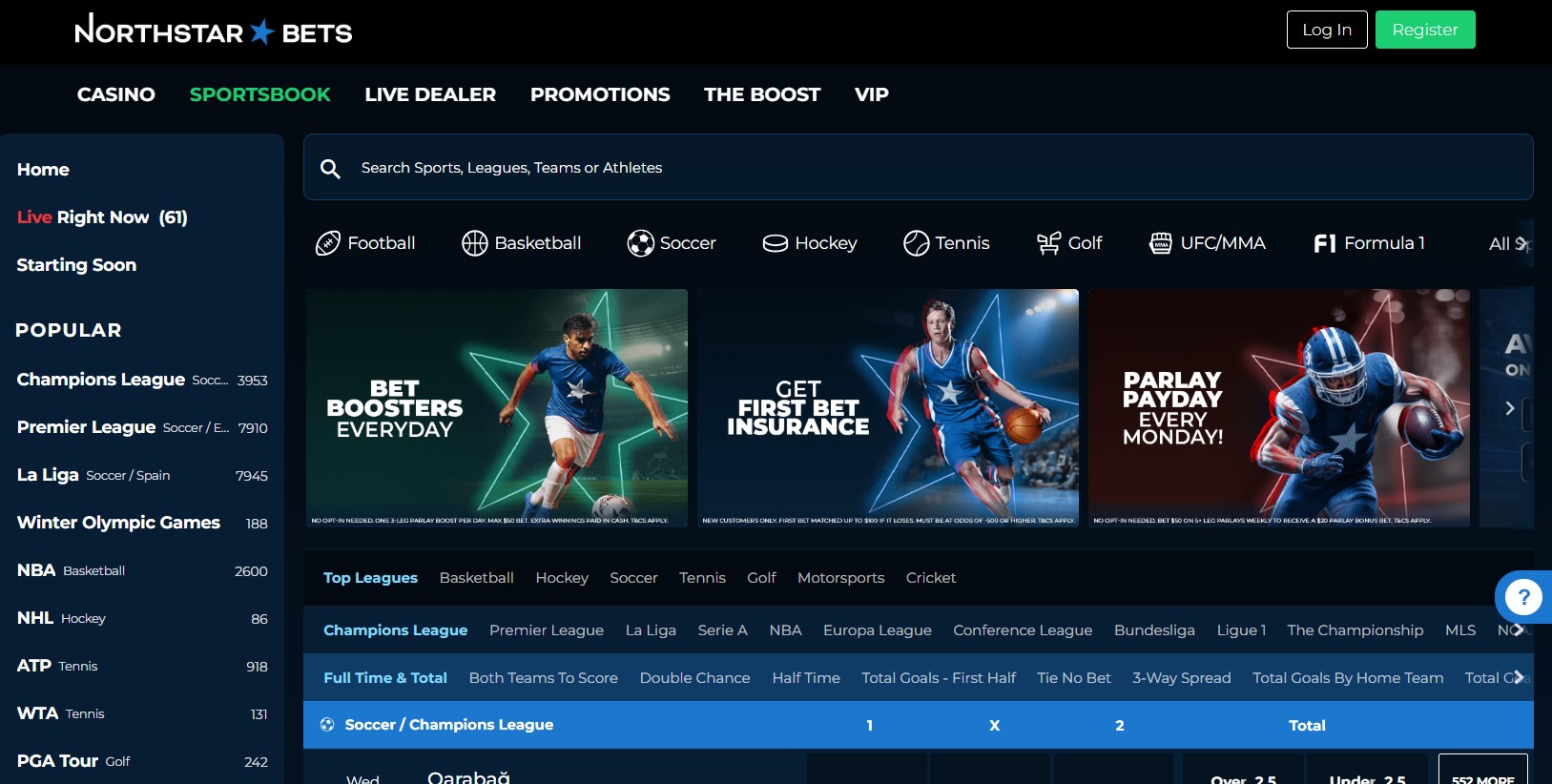Open La Liga Soccer / Spain

click(142, 475)
